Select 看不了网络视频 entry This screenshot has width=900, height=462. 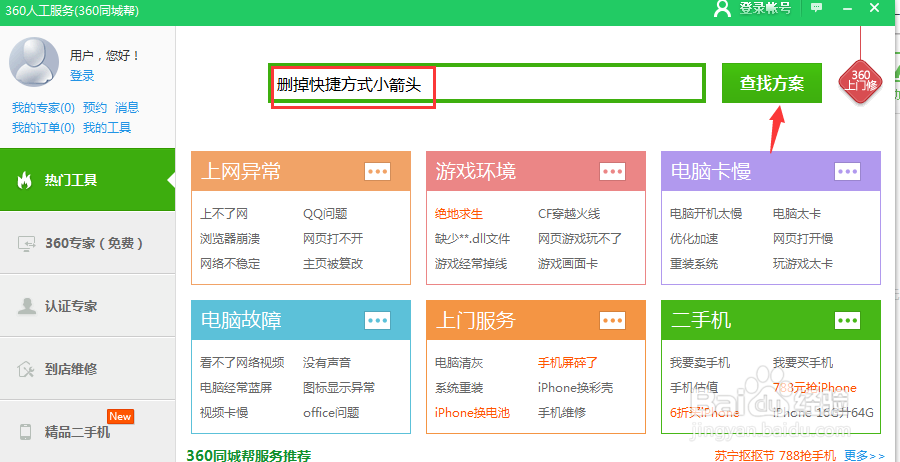tap(242, 363)
